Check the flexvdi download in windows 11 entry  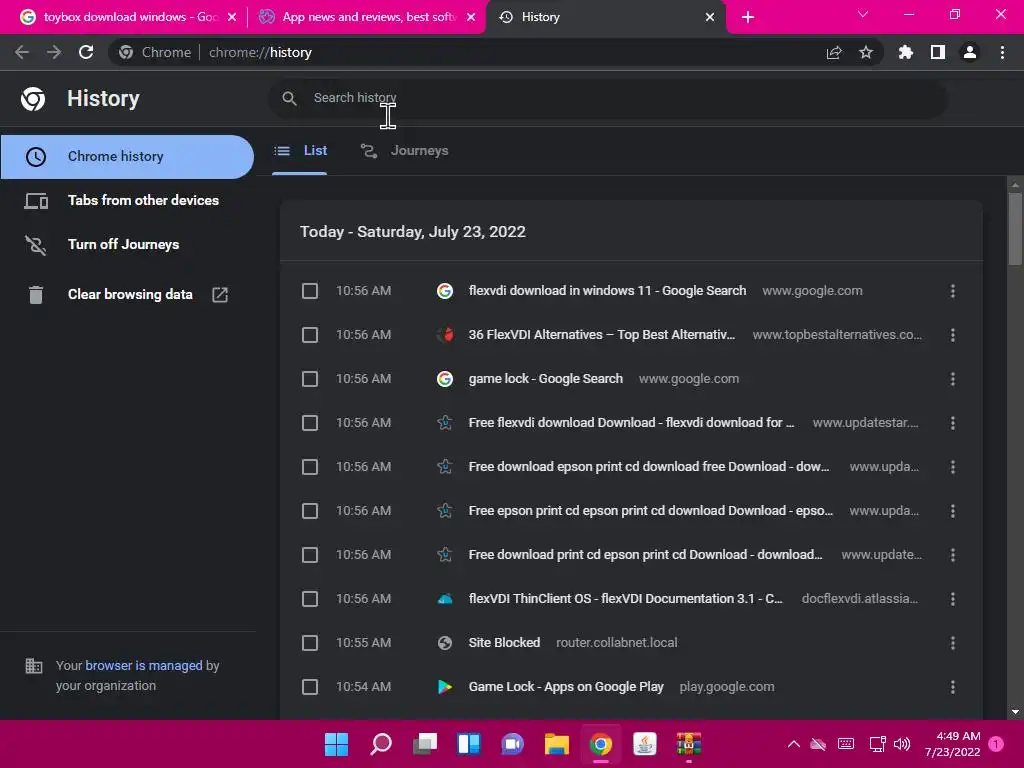310,291
